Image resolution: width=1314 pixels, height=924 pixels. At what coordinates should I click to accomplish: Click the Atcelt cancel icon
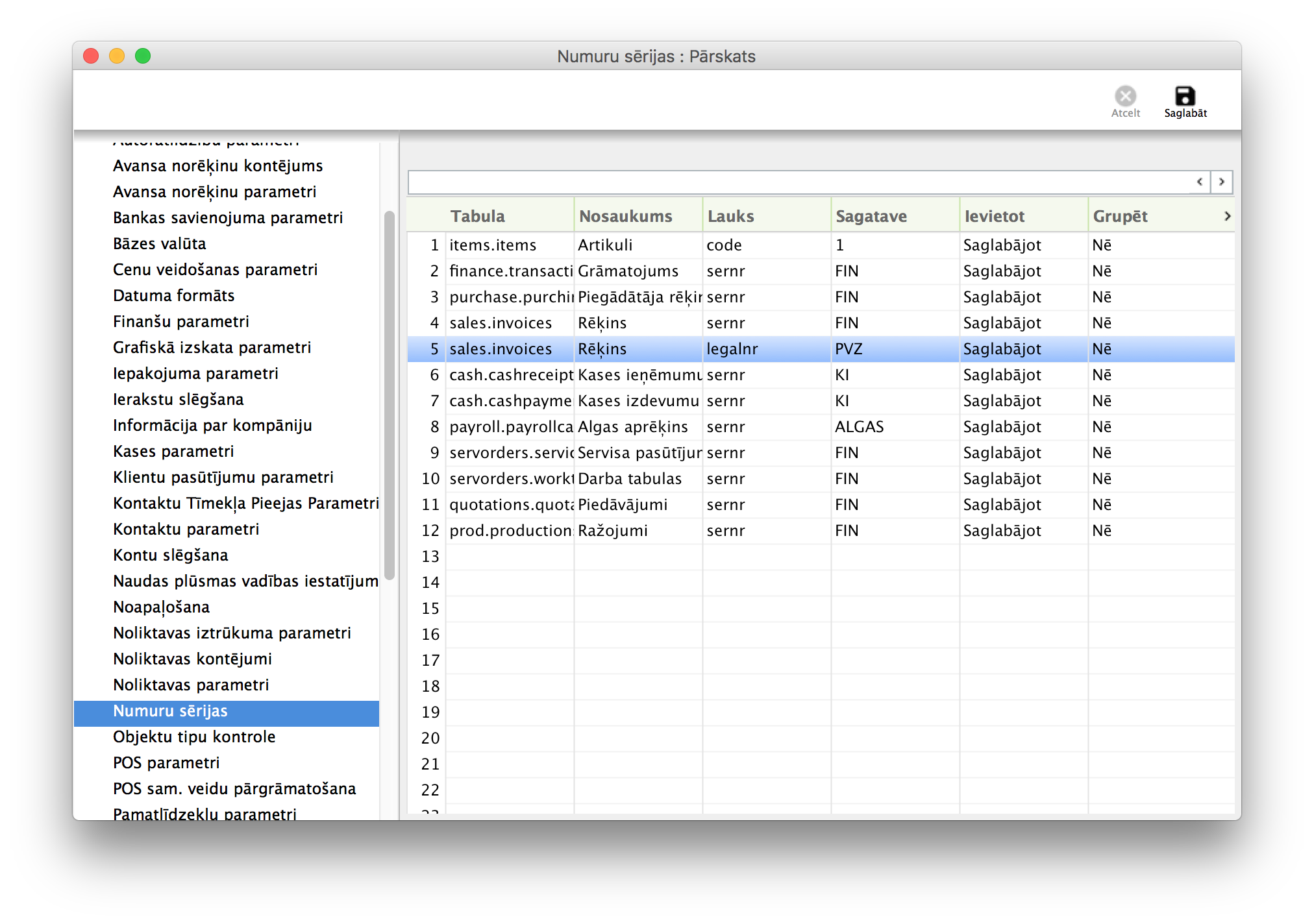[1125, 97]
